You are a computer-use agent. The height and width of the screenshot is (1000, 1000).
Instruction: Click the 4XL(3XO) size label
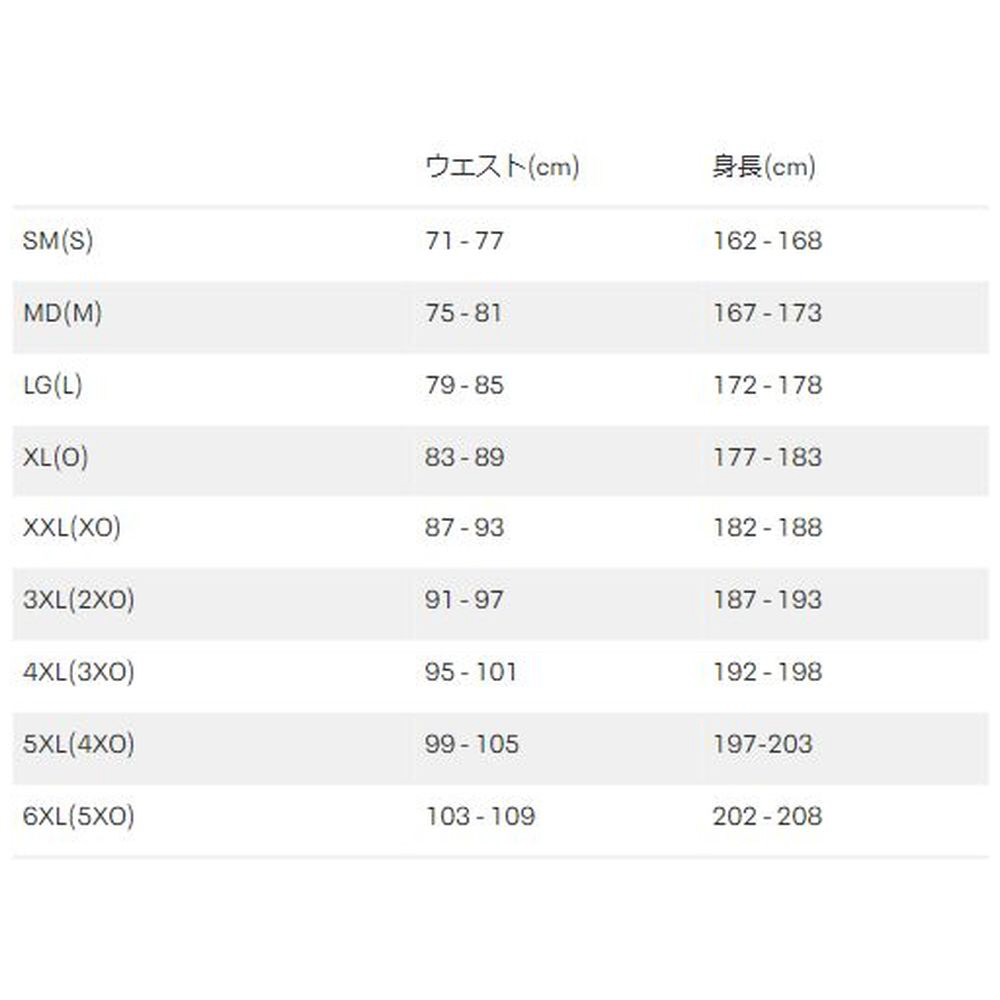pyautogui.click(x=79, y=672)
